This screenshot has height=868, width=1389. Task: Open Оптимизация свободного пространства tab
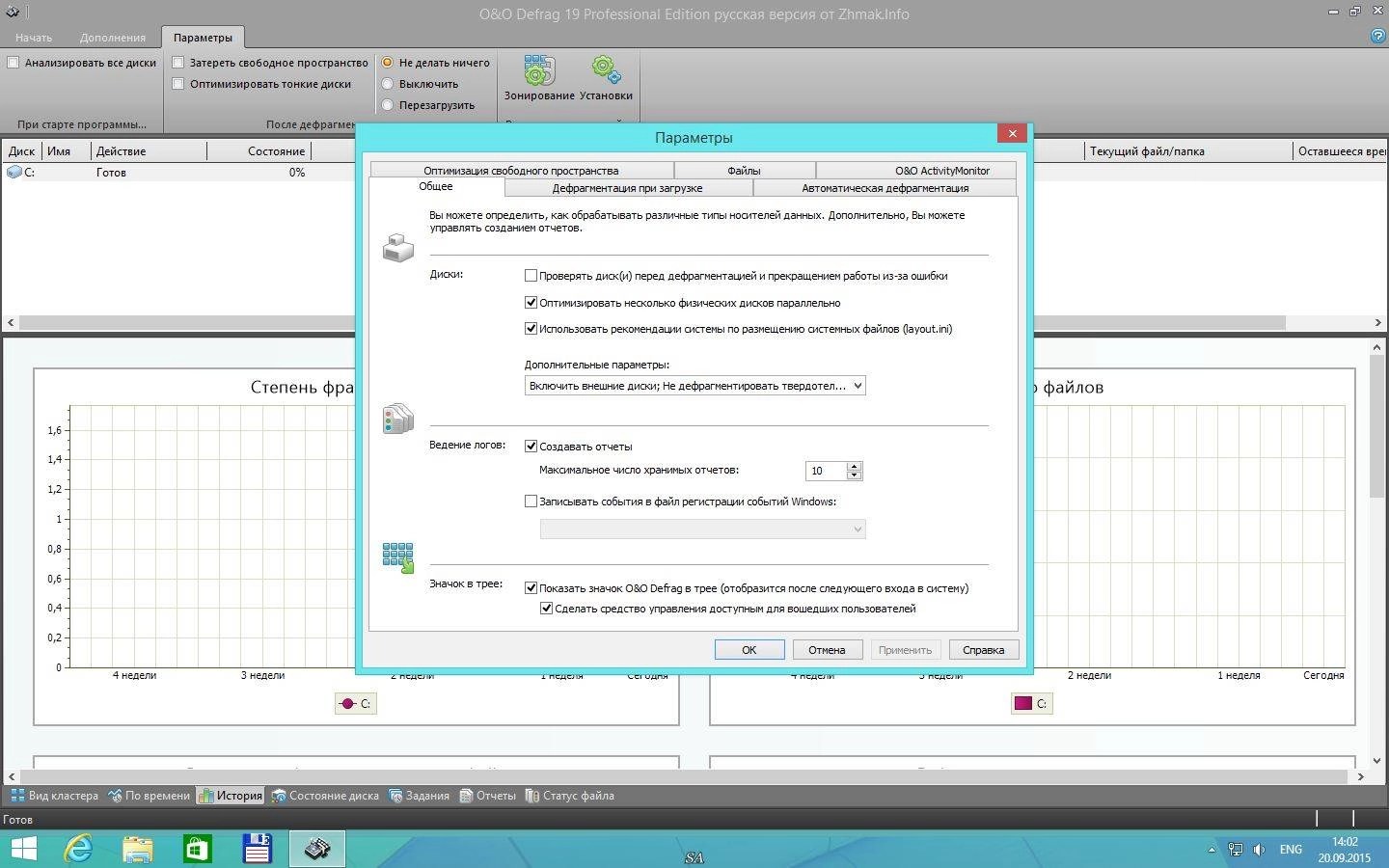pos(521,171)
